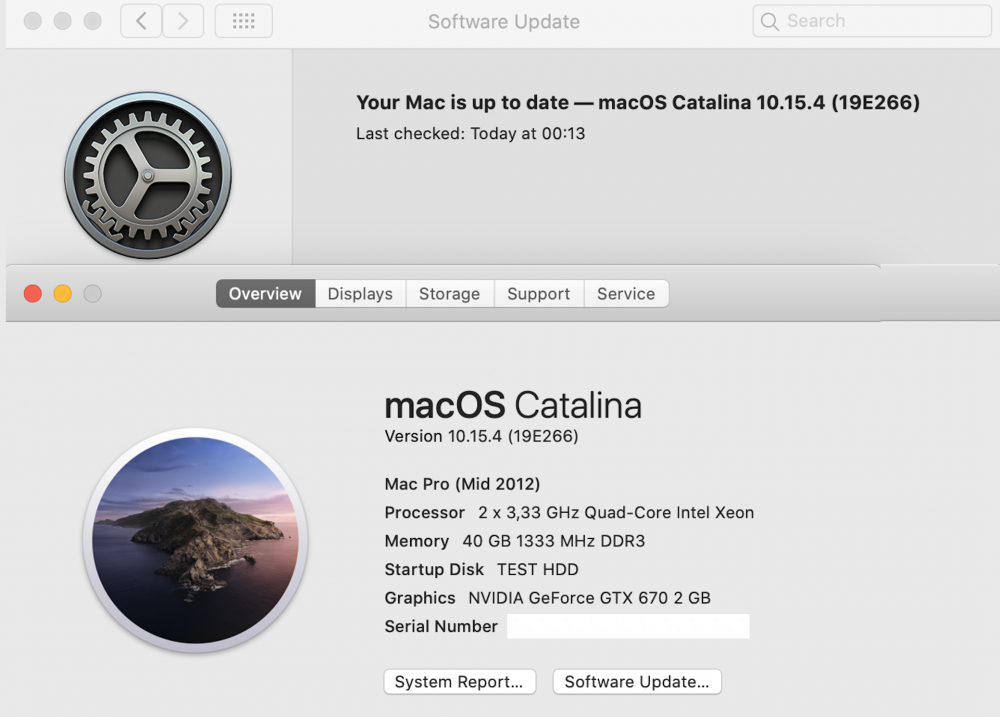This screenshot has height=717, width=1000.
Task: Click 'TEST HDD' startup disk value
Action: point(538,569)
